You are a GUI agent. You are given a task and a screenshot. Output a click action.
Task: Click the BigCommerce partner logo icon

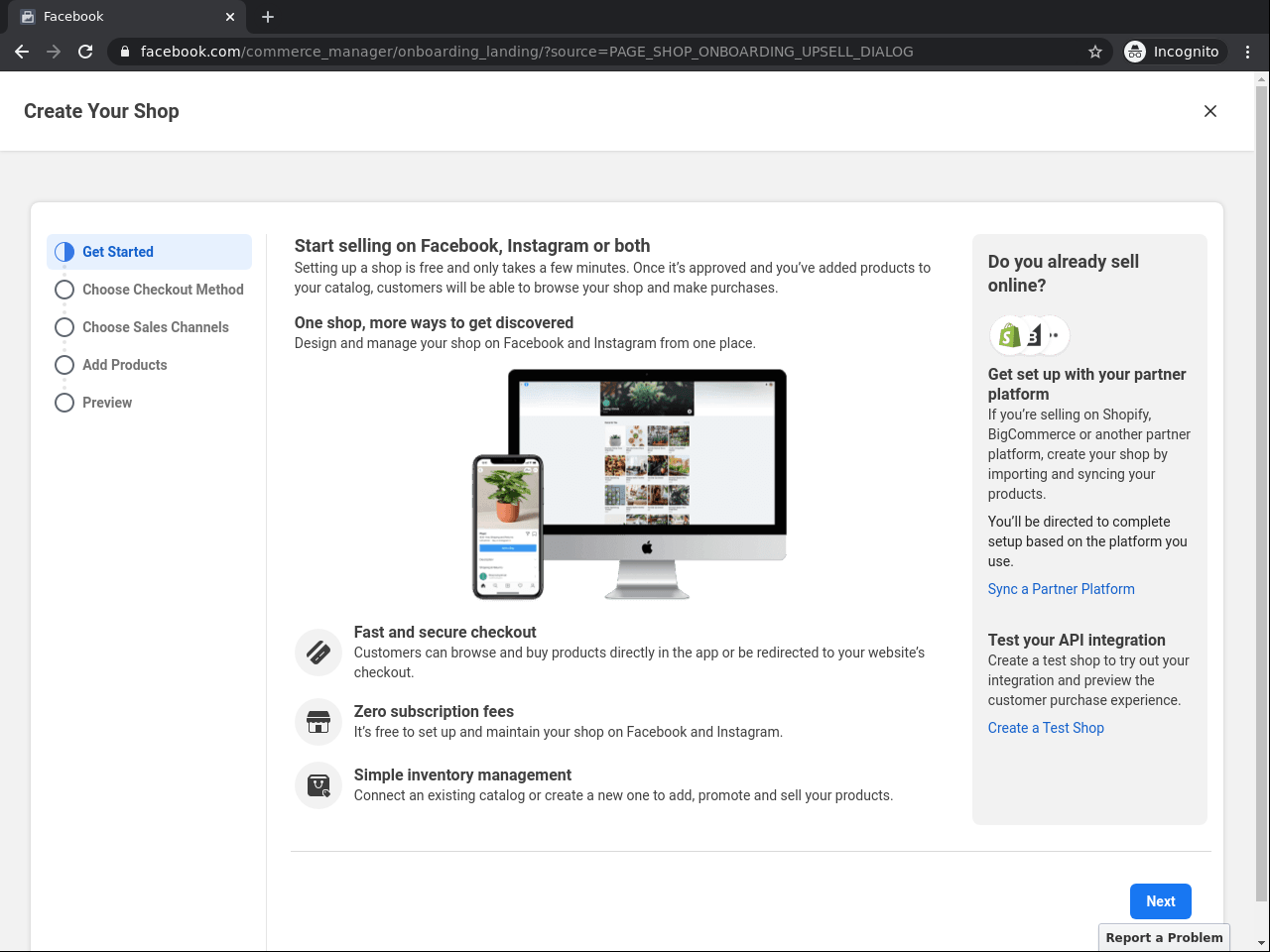(x=1033, y=336)
